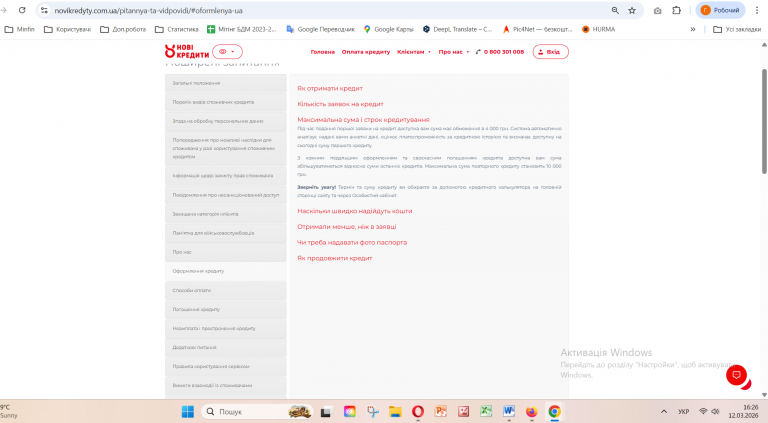Select the Загальні положення sidebar tab

tap(226, 83)
